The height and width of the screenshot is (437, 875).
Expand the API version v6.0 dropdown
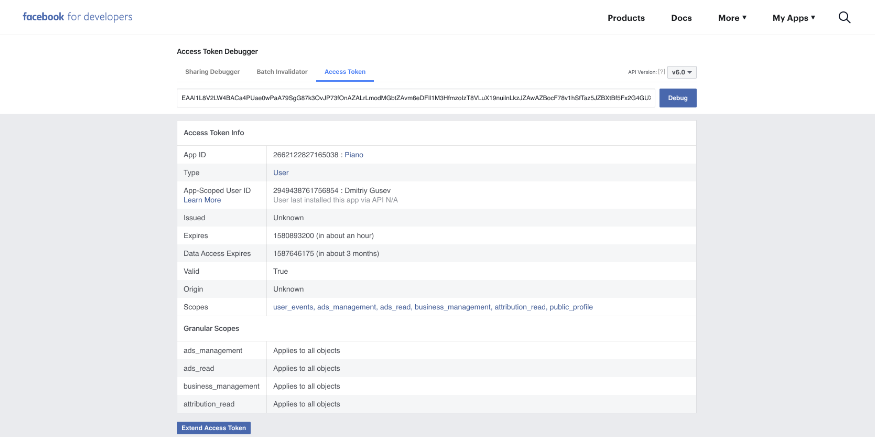tap(682, 72)
